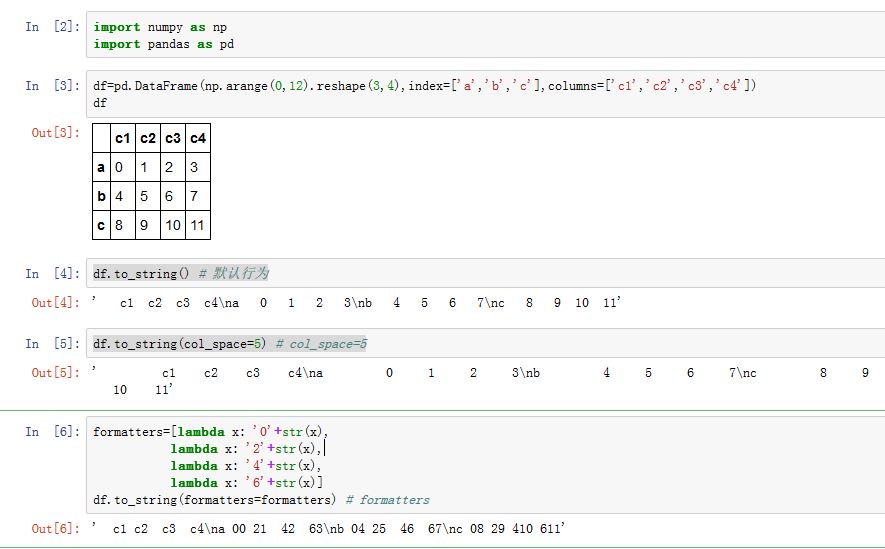Click the table cell containing value 0
The image size is (885, 549).
[x=122, y=168]
